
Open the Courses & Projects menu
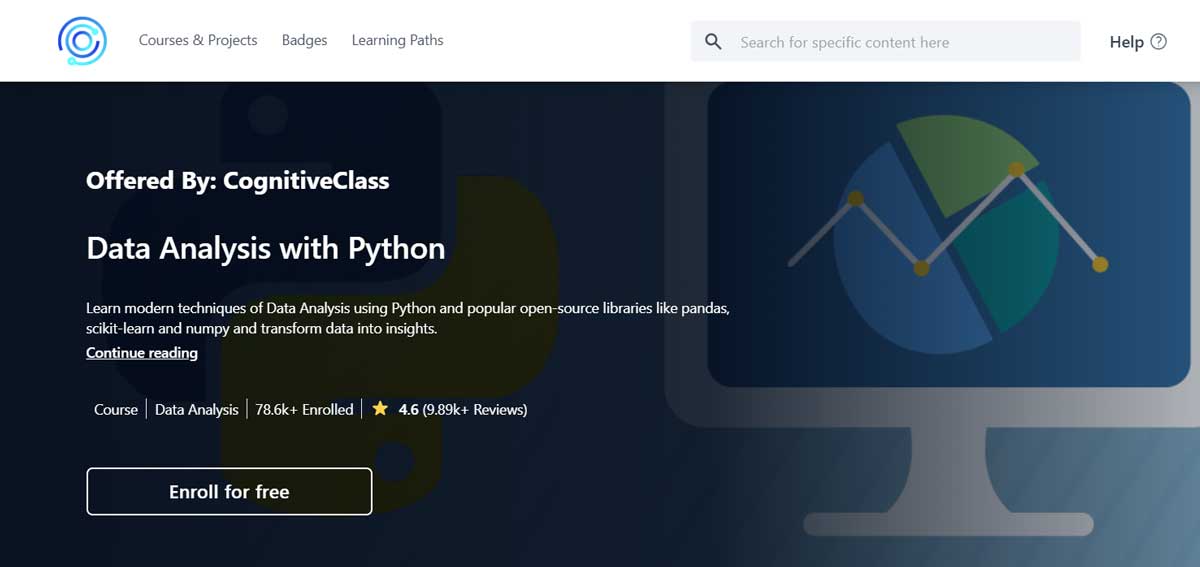click(198, 40)
